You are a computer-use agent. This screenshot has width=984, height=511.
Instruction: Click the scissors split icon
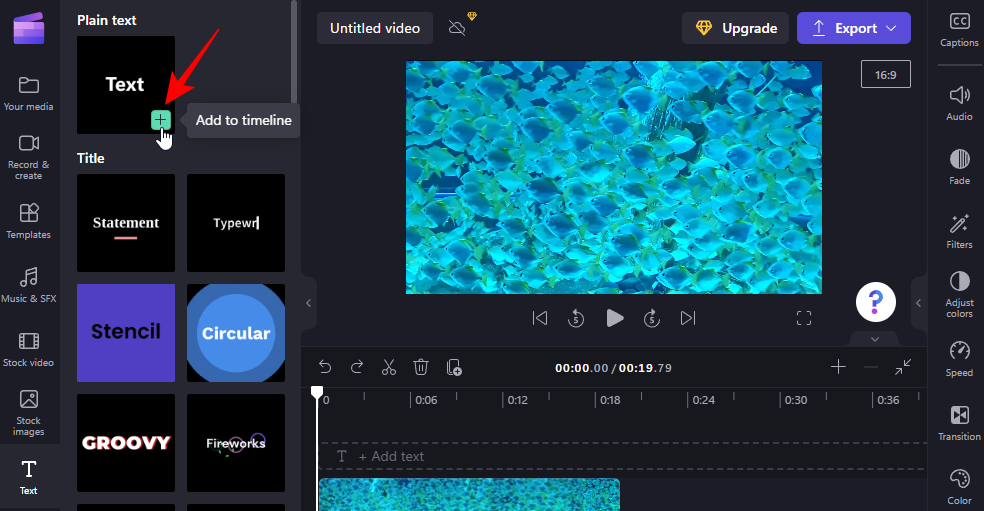tap(389, 367)
